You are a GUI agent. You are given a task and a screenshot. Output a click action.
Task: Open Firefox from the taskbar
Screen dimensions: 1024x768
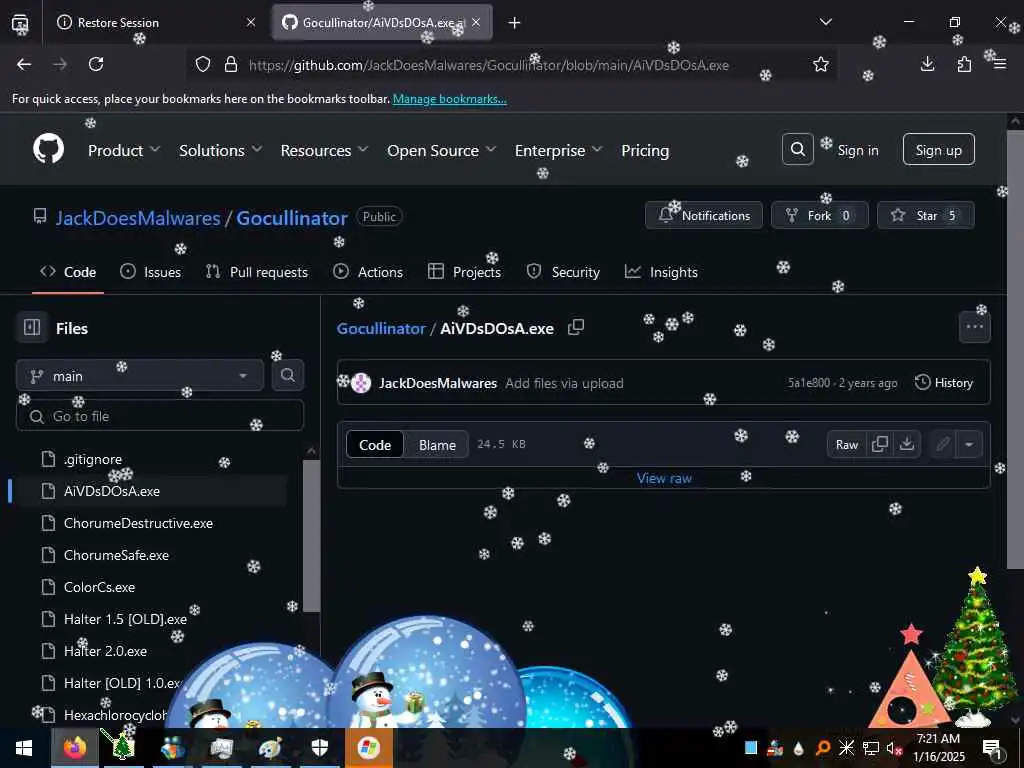point(75,748)
